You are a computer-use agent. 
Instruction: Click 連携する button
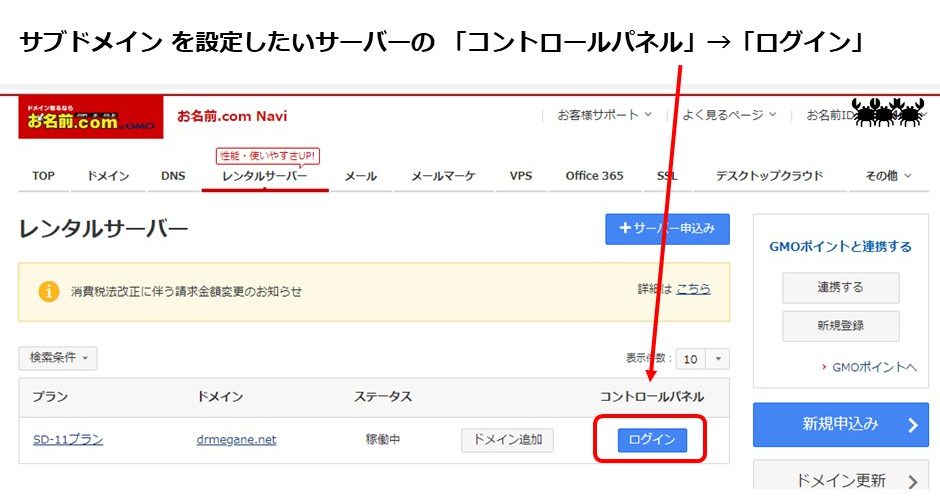click(840, 288)
